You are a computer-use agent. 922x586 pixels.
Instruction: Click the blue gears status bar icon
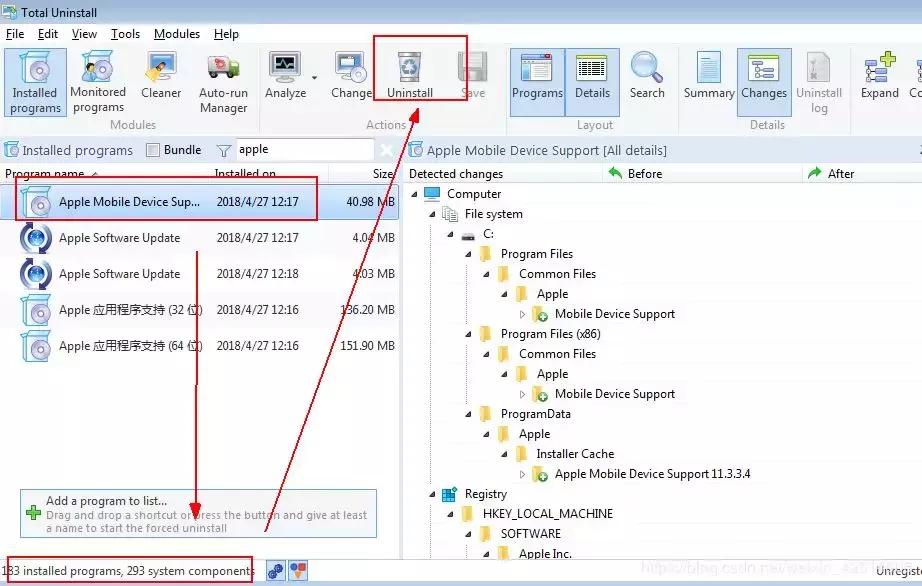coord(275,571)
